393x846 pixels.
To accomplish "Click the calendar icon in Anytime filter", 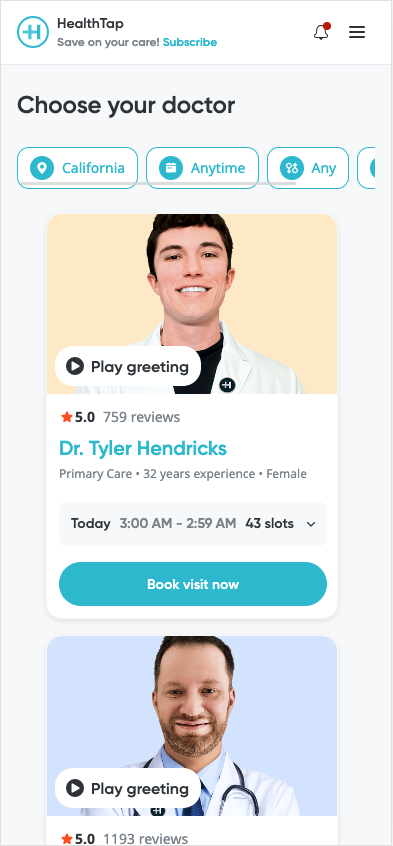I will tap(171, 168).
